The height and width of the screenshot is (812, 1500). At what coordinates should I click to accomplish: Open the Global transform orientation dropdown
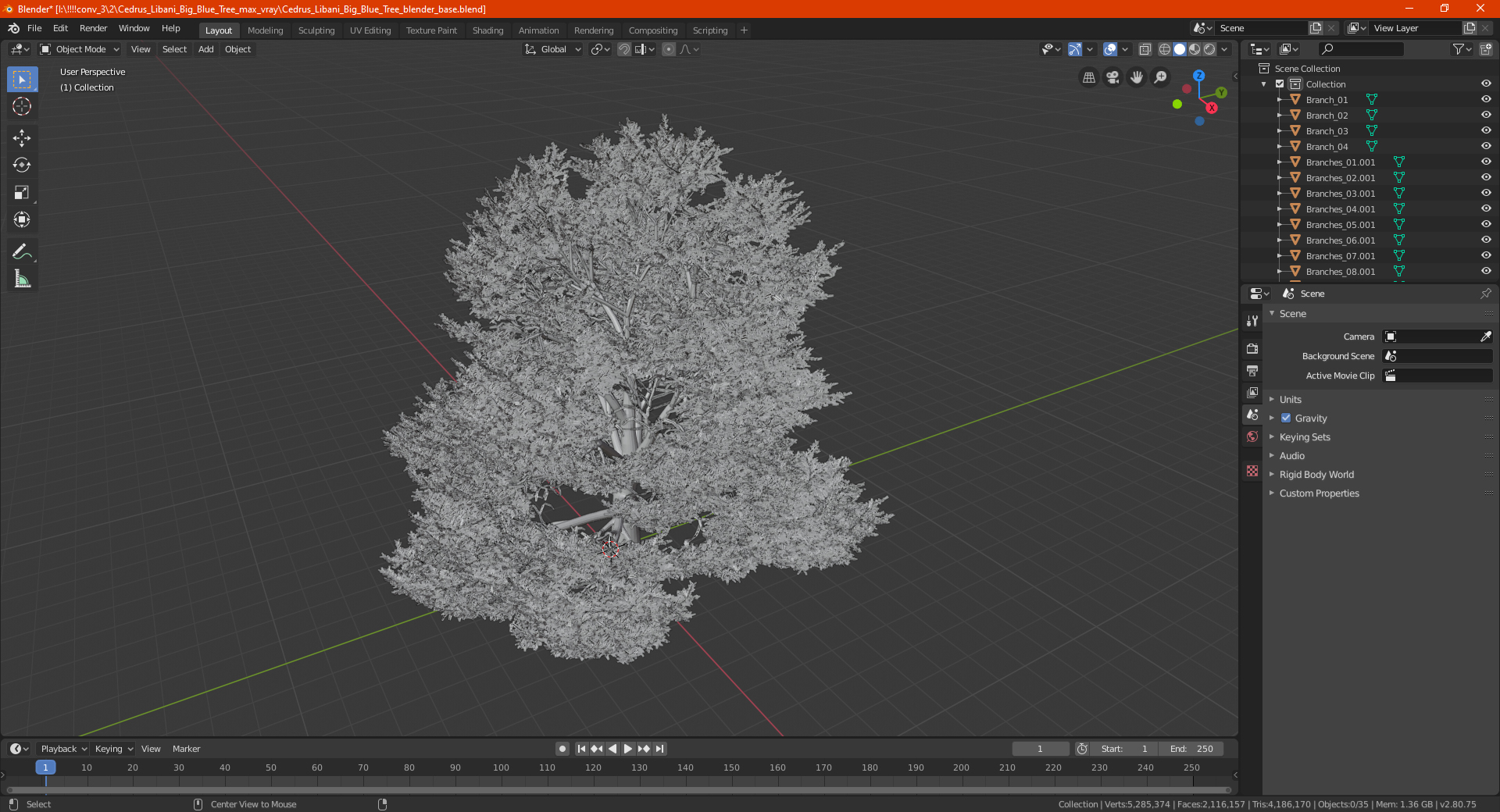click(x=553, y=49)
